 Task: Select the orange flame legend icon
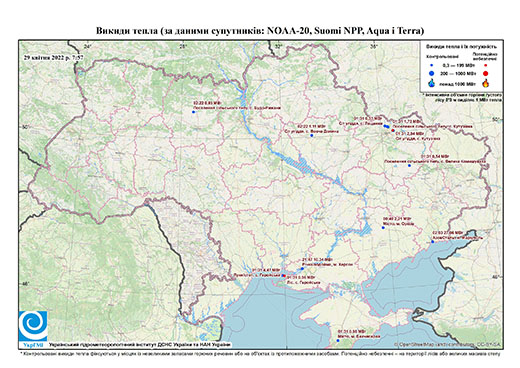(486, 83)
